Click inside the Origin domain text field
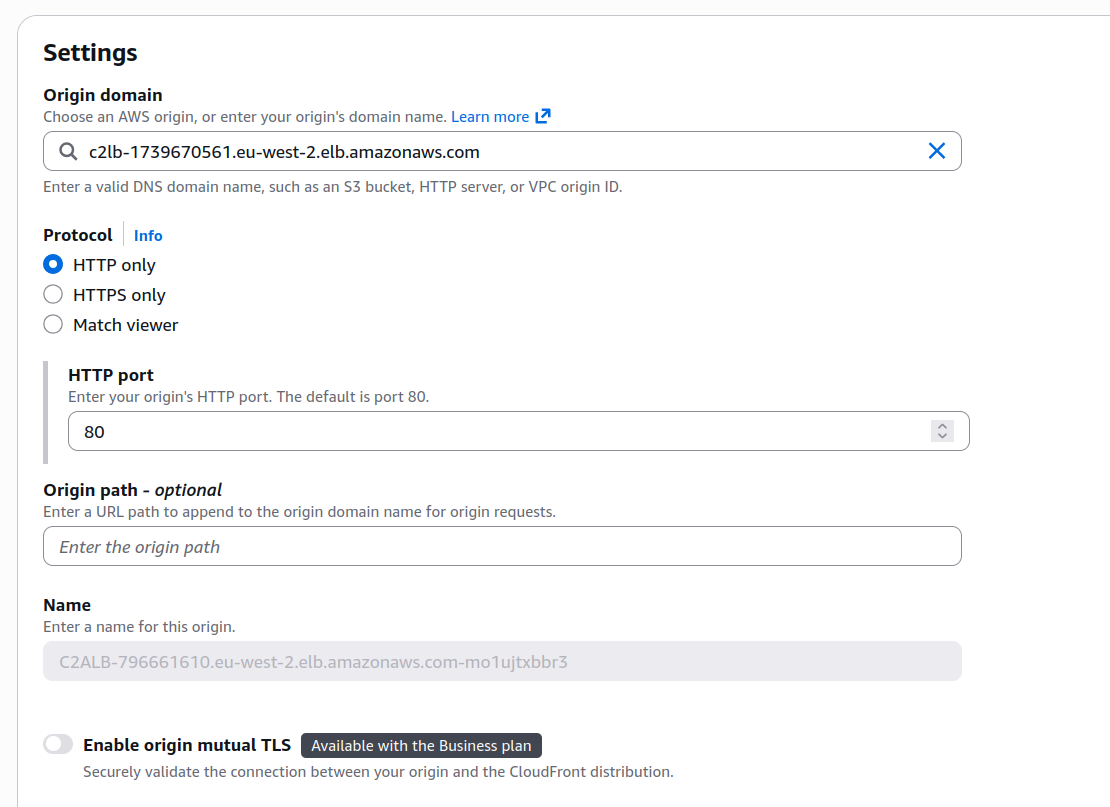This screenshot has width=1110, height=807. [500, 152]
